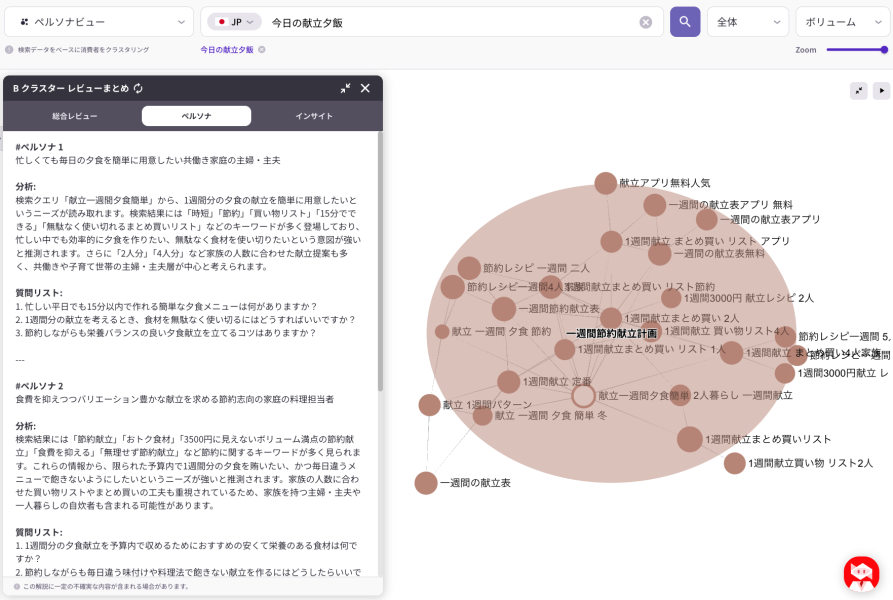Click the 一週間の献立表 graph node

tap(426, 483)
